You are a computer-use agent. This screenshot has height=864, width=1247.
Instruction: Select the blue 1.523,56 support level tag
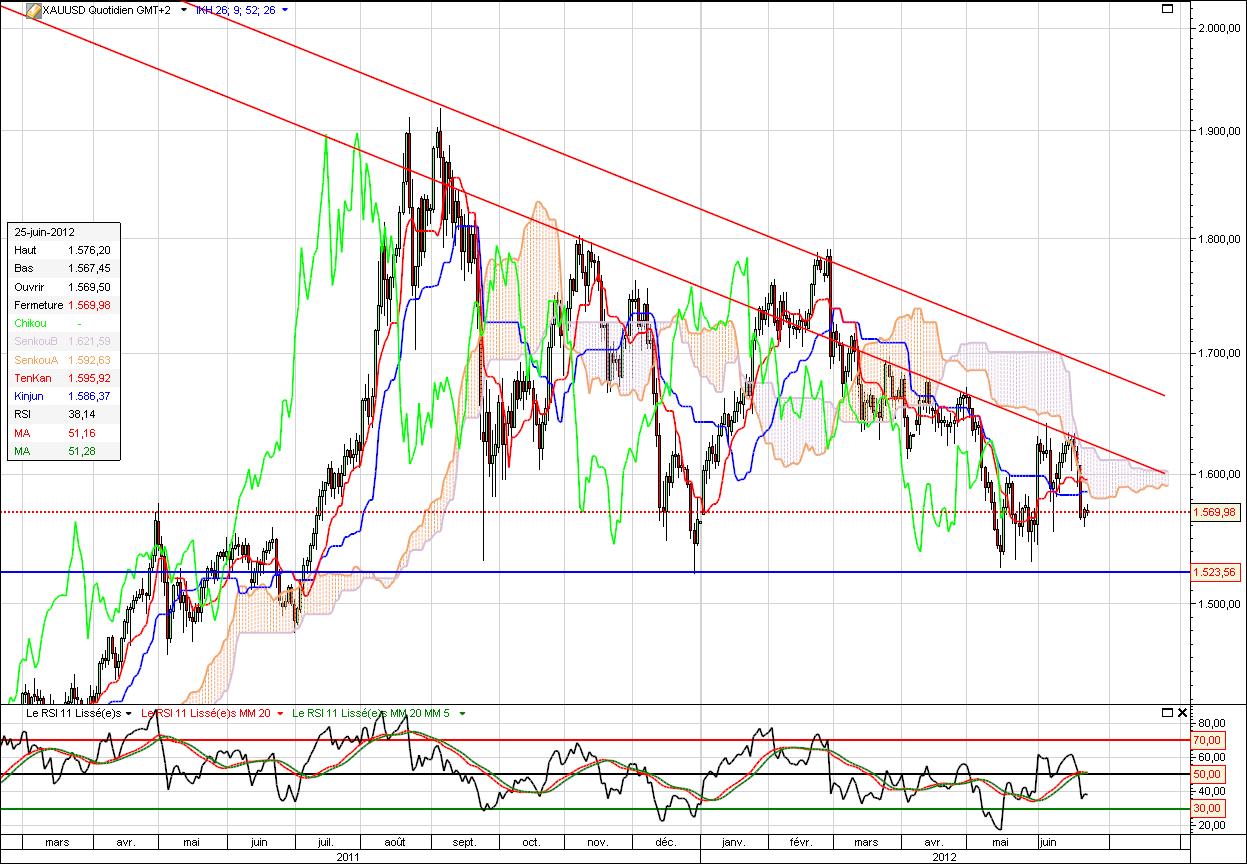(x=1216, y=572)
